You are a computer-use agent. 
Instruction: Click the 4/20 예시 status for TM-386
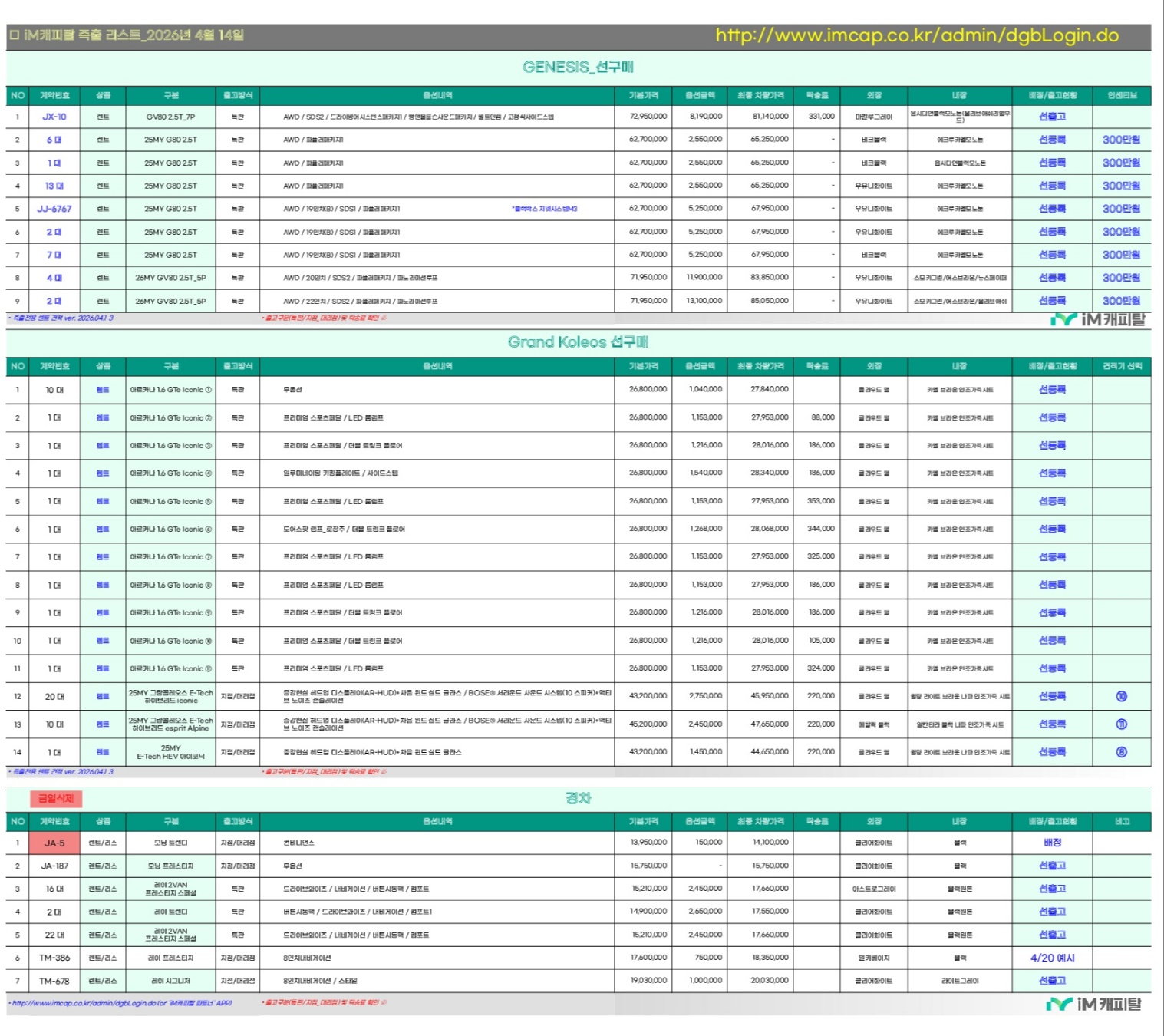coord(1052,958)
